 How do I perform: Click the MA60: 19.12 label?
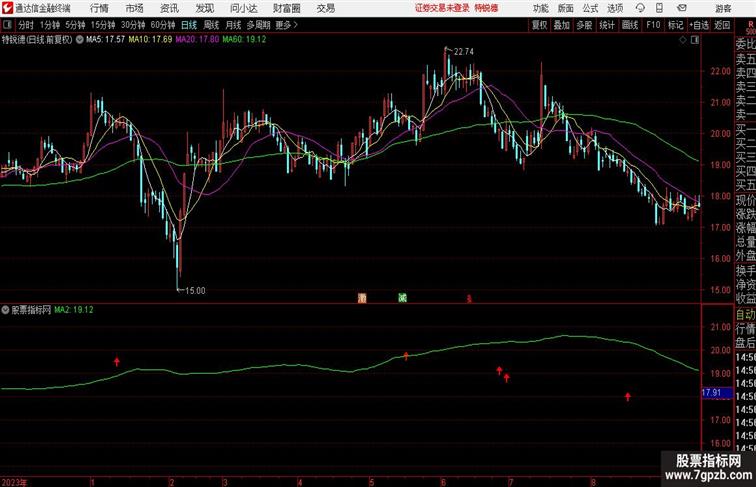[x=244, y=40]
